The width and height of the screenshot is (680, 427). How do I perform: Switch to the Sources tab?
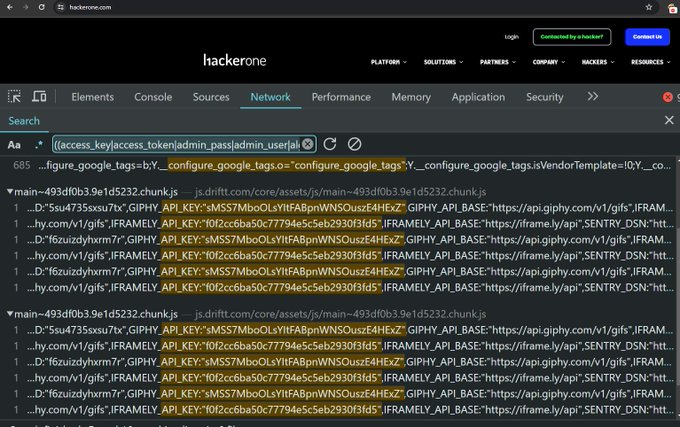pyautogui.click(x=211, y=97)
